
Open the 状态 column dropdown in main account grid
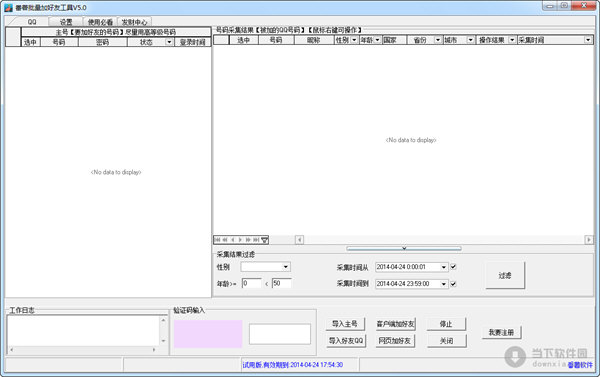click(169, 42)
